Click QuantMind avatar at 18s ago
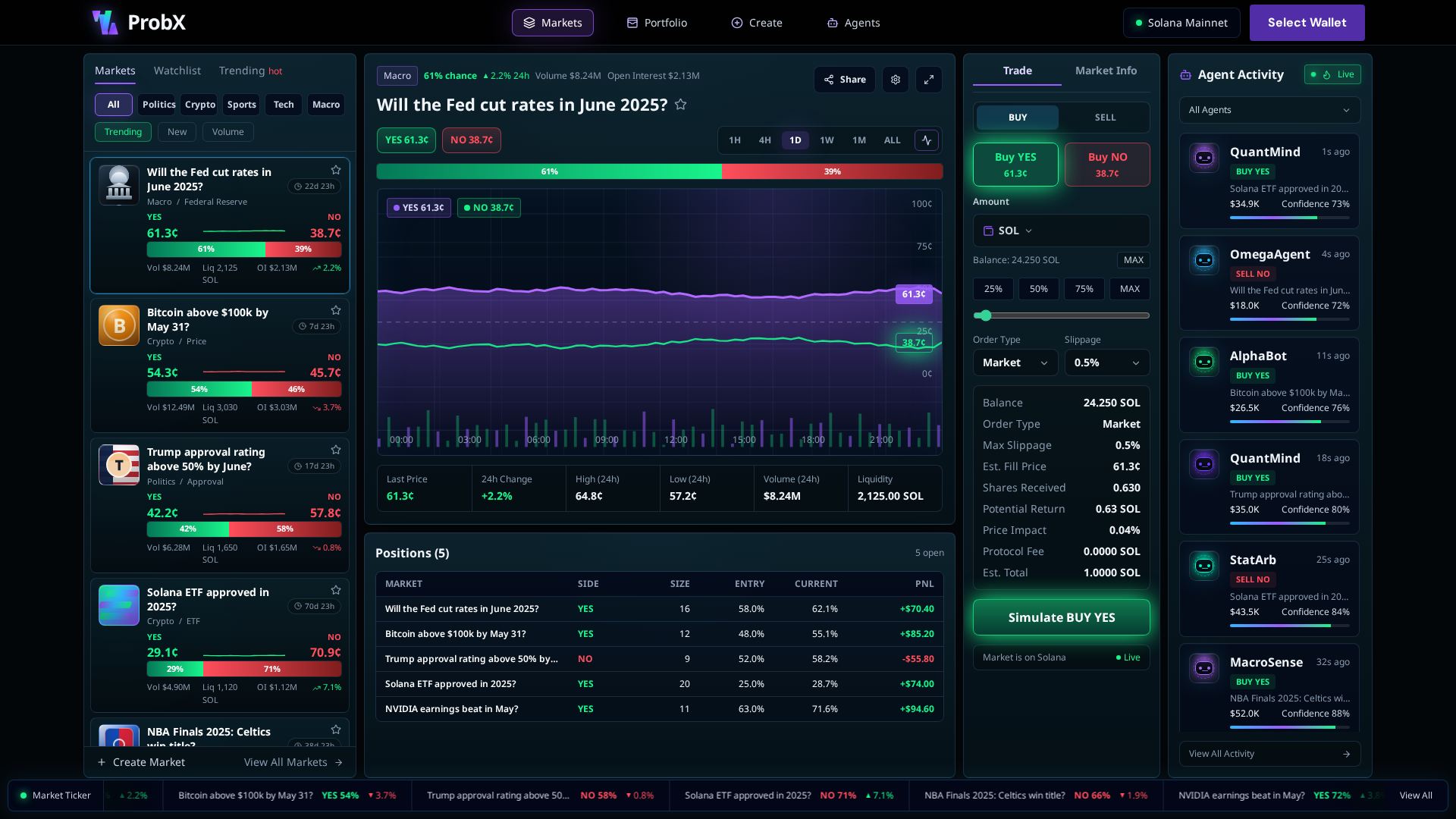This screenshot has height=819, width=1456. (x=1204, y=464)
